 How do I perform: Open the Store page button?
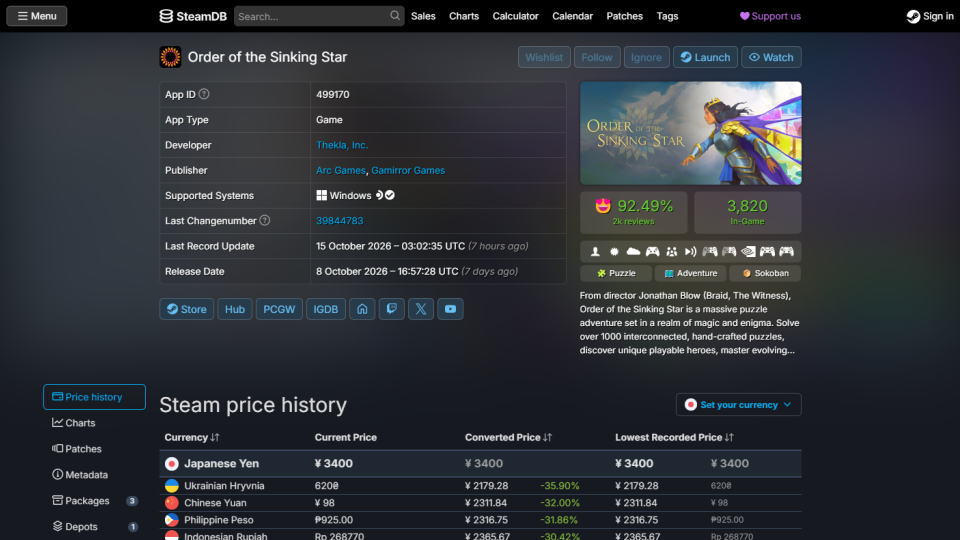pyautogui.click(x=187, y=309)
